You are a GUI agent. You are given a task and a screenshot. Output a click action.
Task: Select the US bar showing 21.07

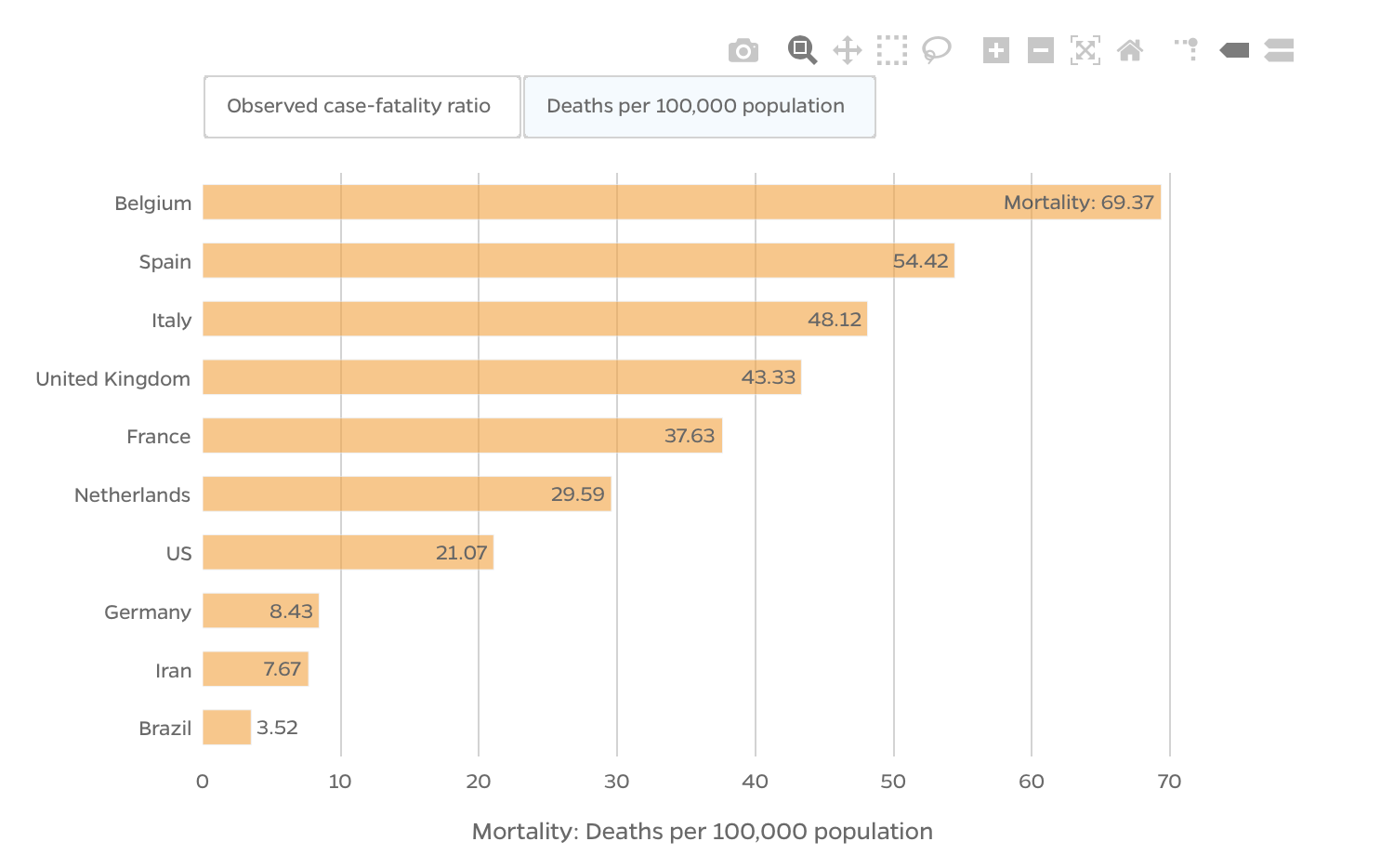[x=348, y=553]
